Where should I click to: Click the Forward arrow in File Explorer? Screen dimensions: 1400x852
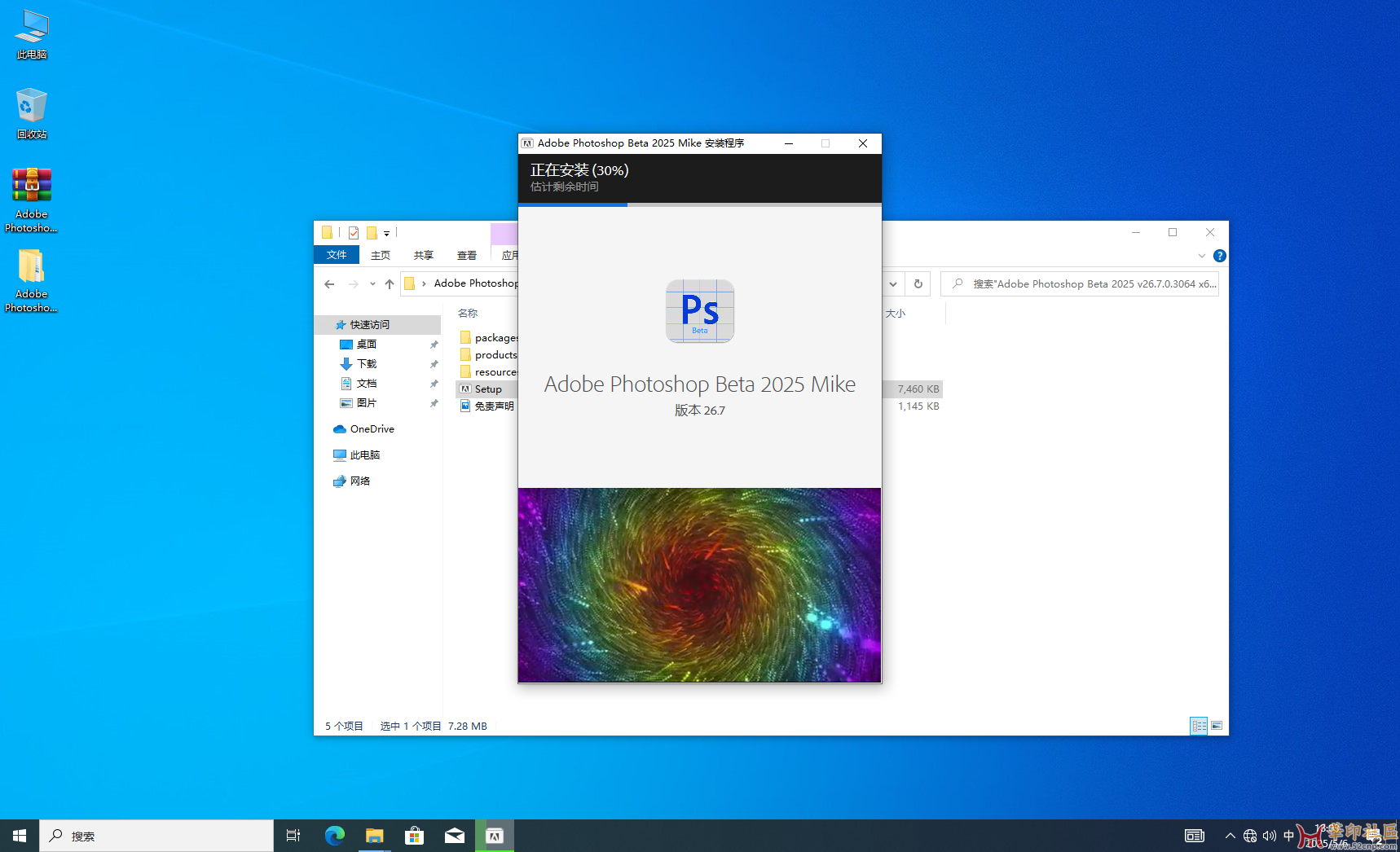pyautogui.click(x=353, y=284)
